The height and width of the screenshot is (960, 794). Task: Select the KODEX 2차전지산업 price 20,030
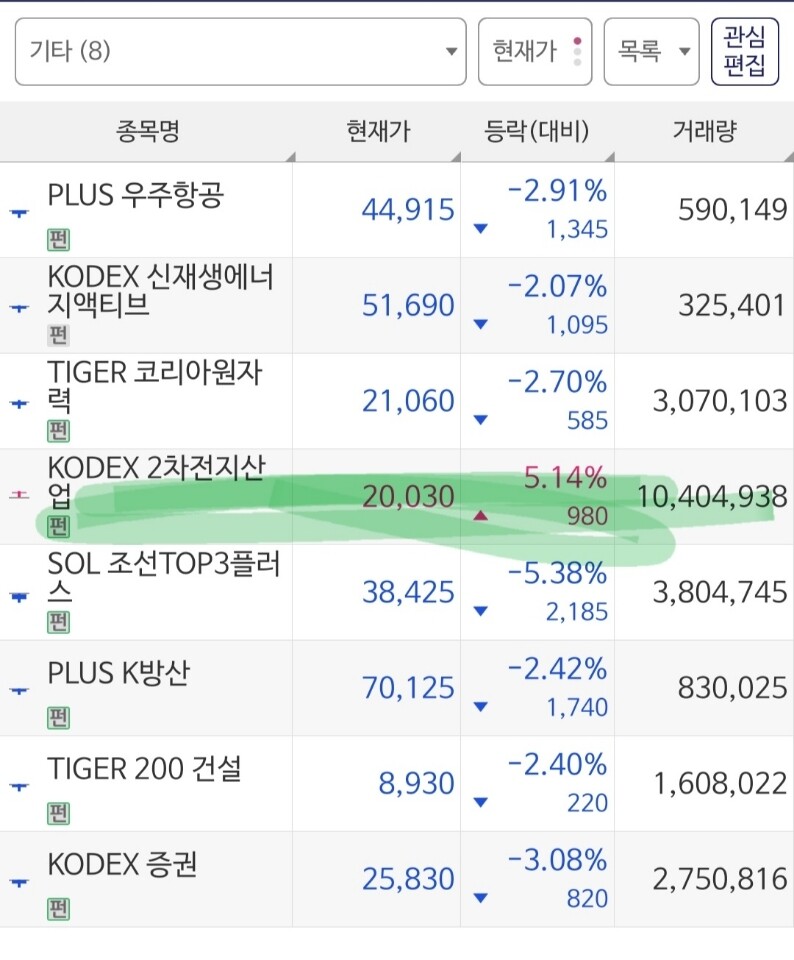point(408,497)
